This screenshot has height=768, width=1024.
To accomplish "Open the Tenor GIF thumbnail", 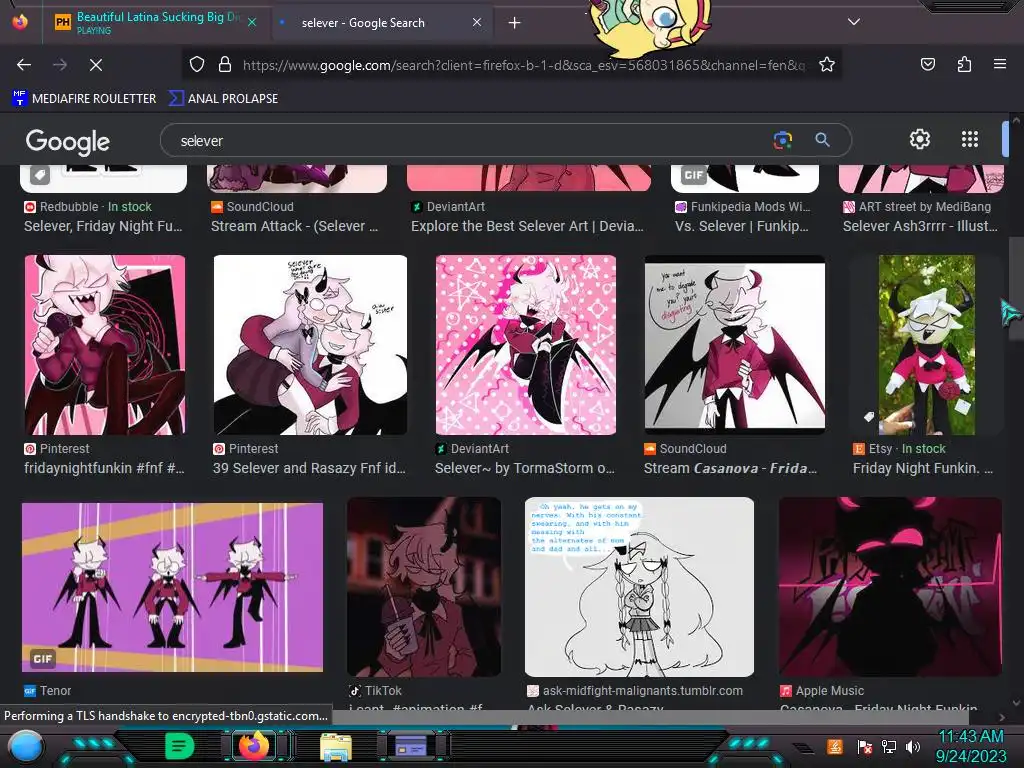I will 172,587.
